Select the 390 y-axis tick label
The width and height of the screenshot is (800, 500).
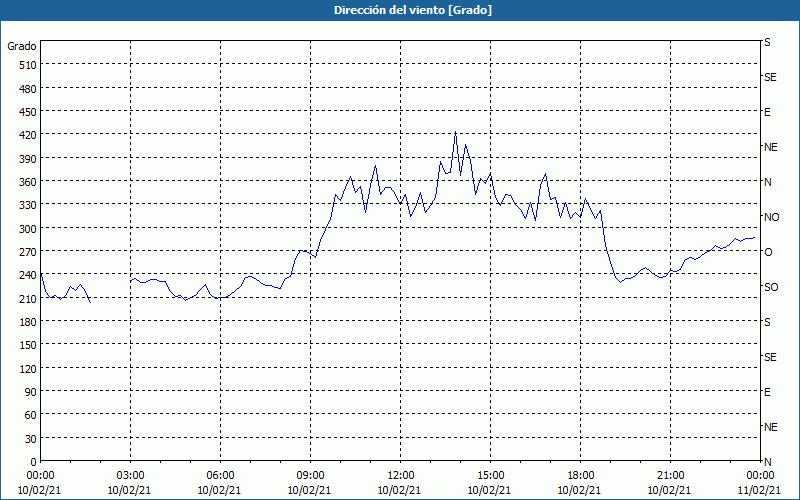[x=28, y=159]
